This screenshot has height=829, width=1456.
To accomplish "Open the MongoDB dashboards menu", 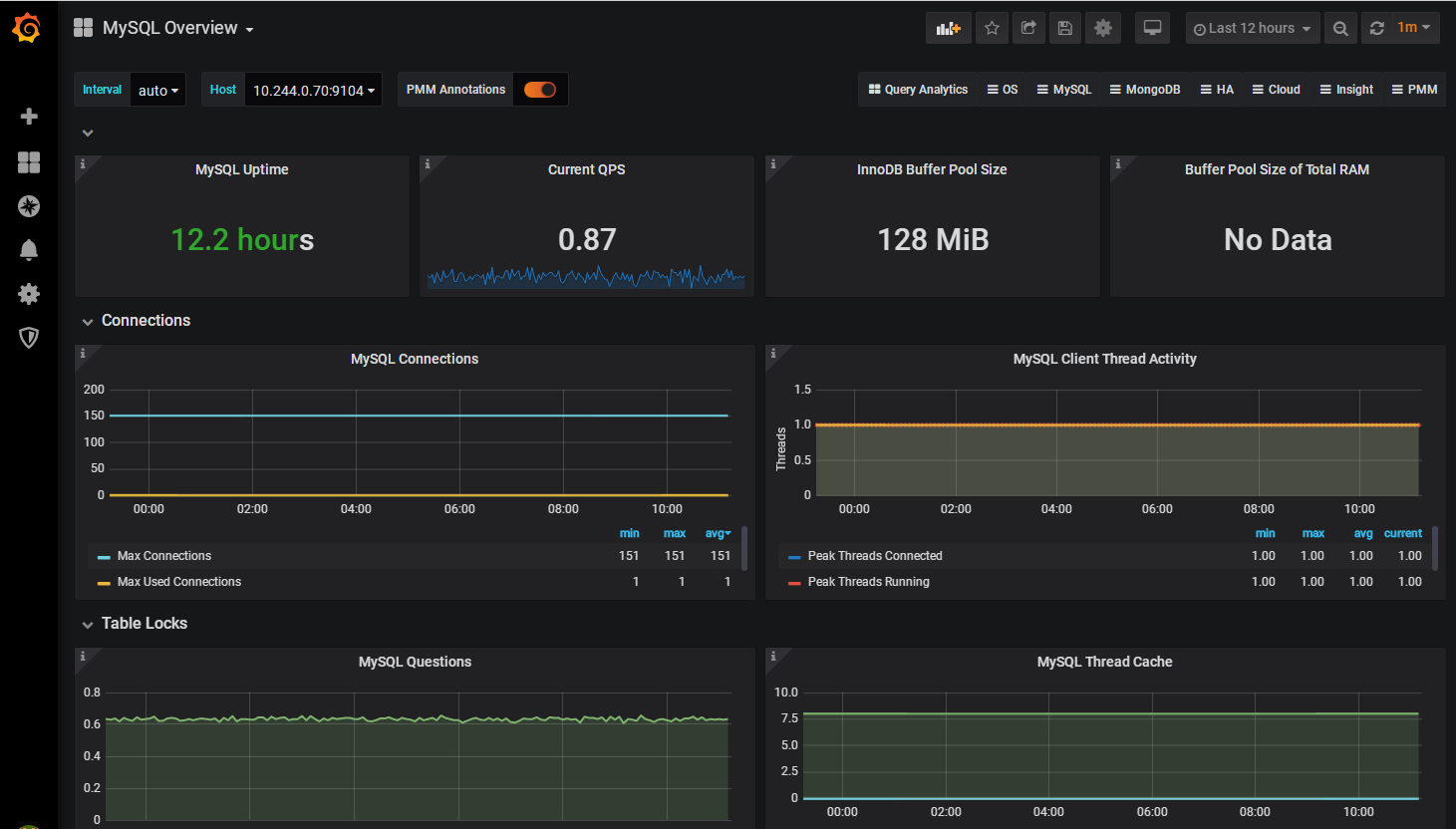I will pyautogui.click(x=1145, y=90).
